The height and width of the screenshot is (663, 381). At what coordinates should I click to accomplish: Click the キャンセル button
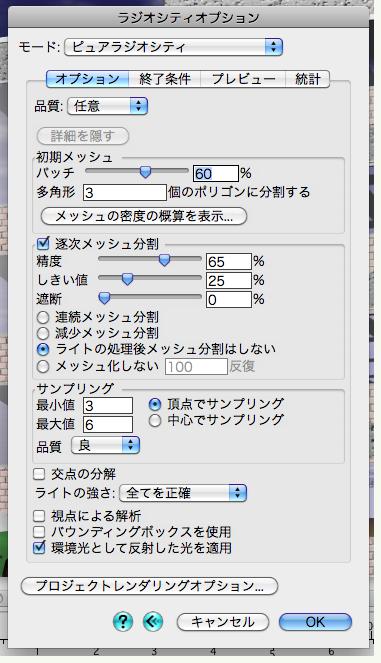coord(222,622)
